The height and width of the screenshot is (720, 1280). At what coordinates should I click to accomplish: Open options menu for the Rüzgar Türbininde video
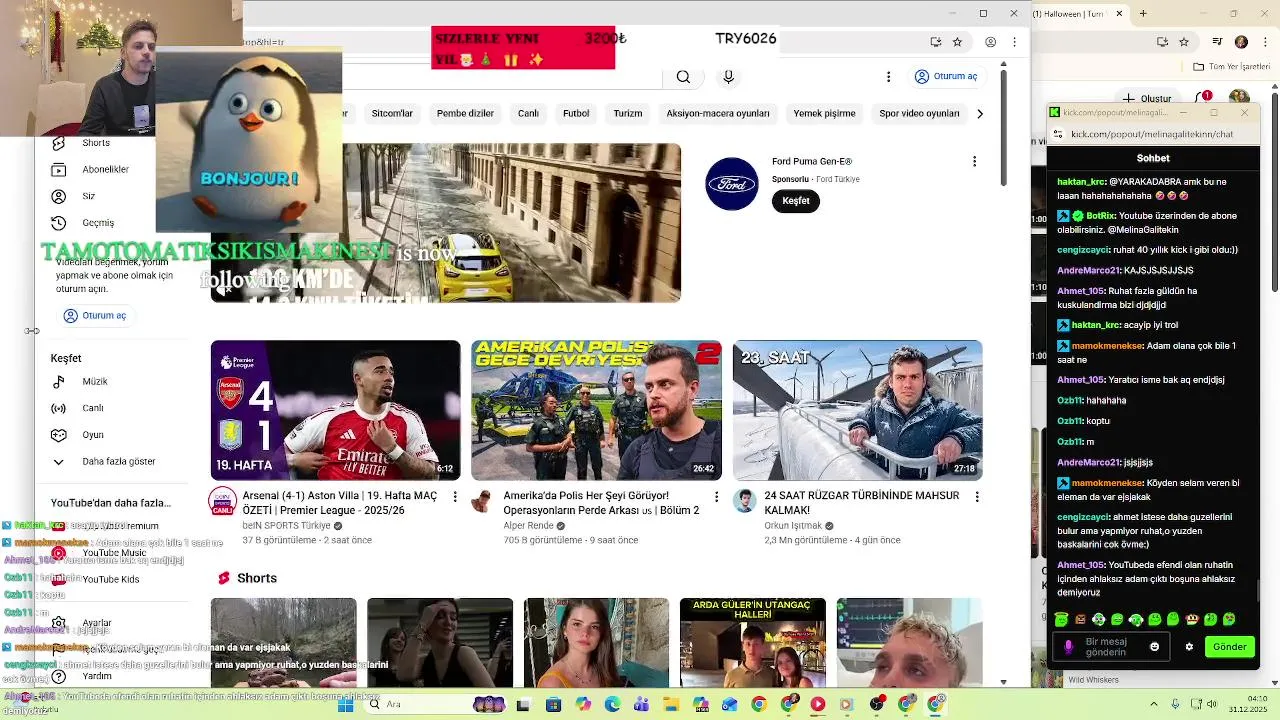[x=977, y=496]
